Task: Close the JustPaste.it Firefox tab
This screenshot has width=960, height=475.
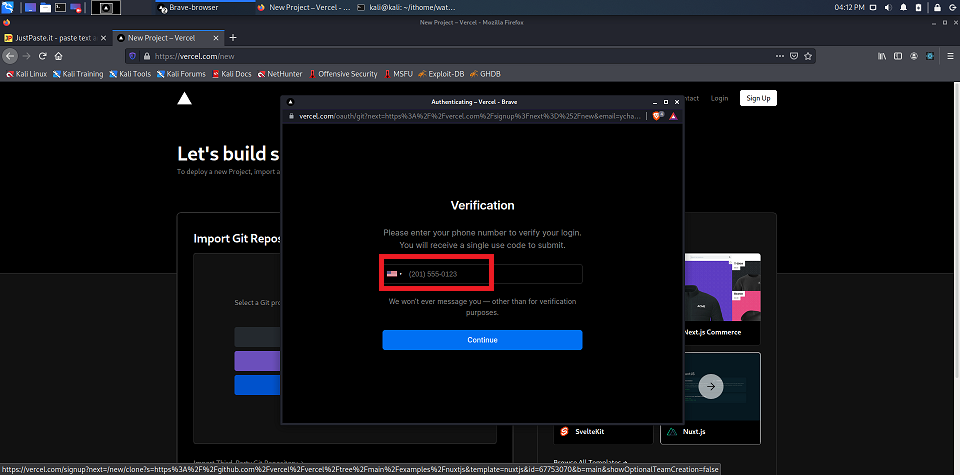Action: coord(103,38)
